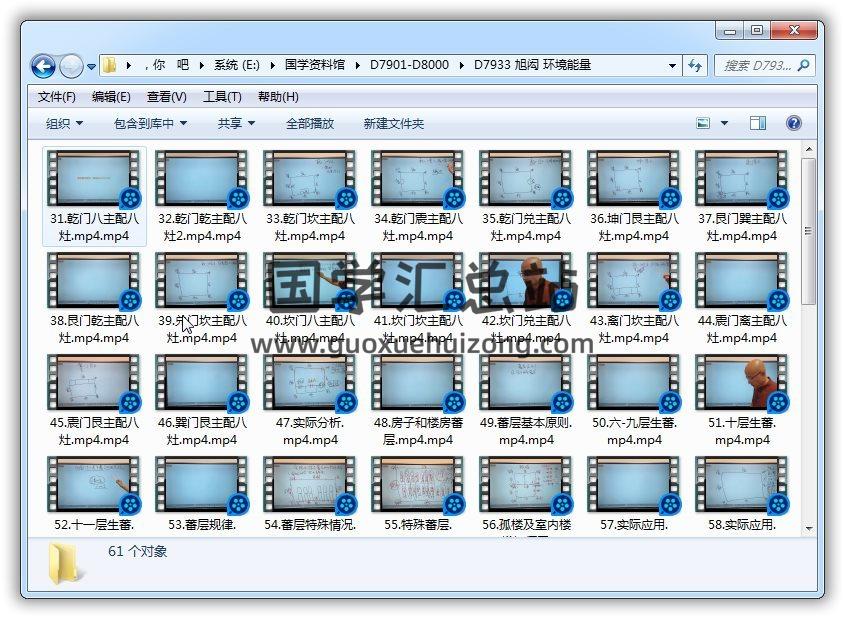Navigate to D7901-D8000 breadcrumb
845x619 pixels.
point(409,65)
